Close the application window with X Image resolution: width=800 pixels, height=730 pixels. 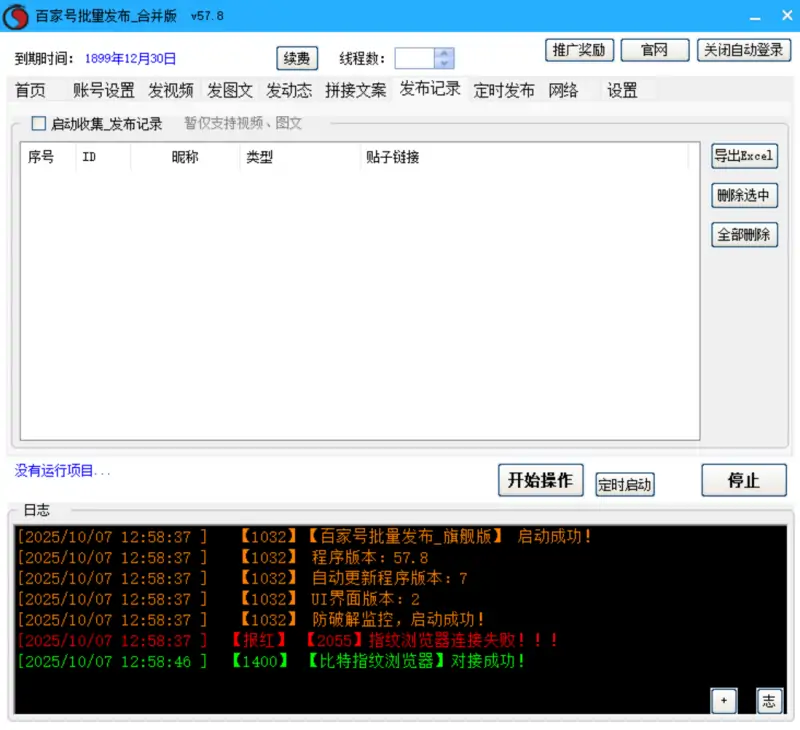782,16
